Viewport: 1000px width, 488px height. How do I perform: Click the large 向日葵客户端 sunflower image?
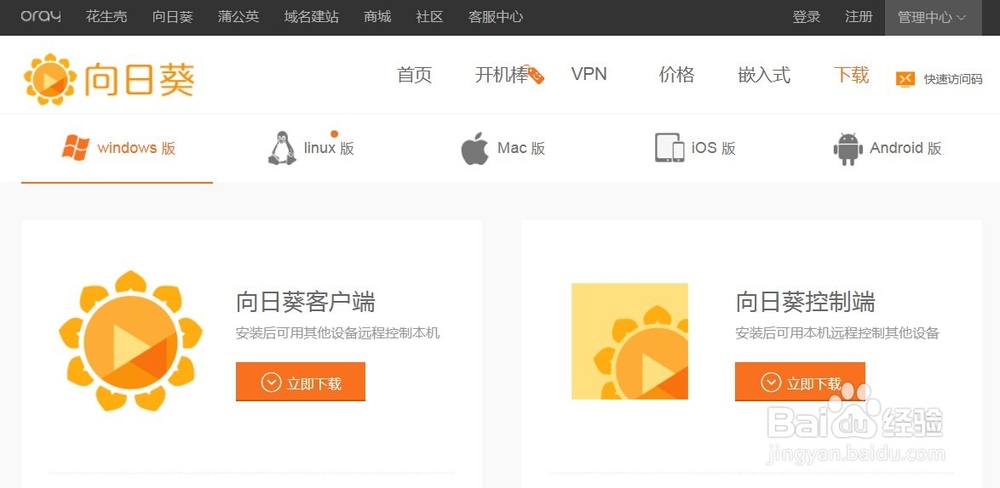(x=131, y=341)
